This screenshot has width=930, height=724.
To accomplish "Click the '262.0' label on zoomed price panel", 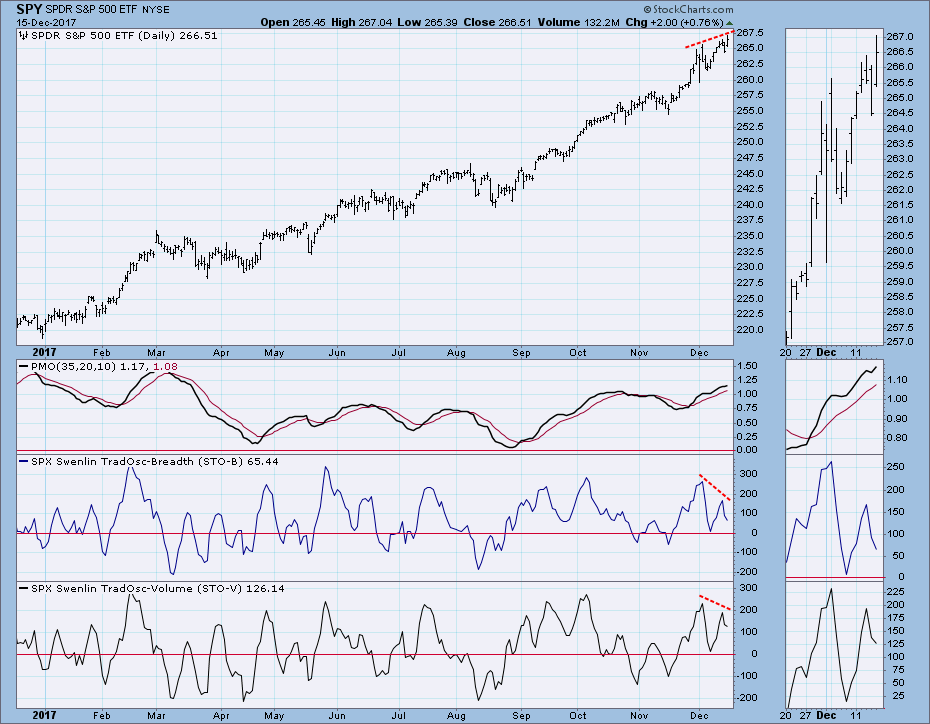I will click(900, 190).
